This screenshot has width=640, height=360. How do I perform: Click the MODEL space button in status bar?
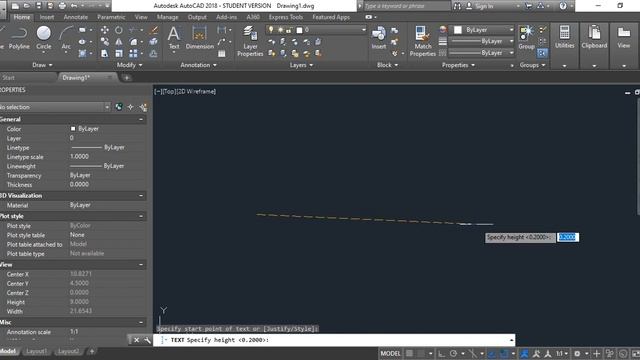click(390, 353)
